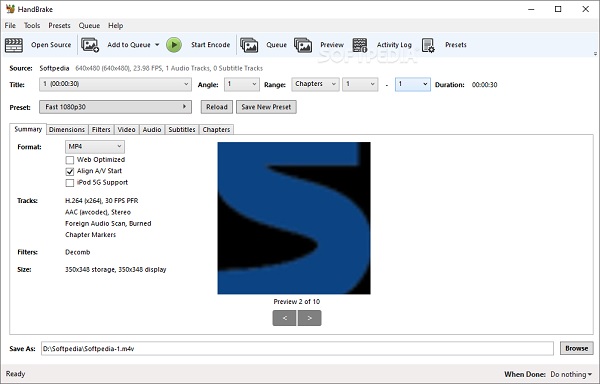Minimize the HandBrake window
Viewport: 600px width, 384px height.
[531, 9]
